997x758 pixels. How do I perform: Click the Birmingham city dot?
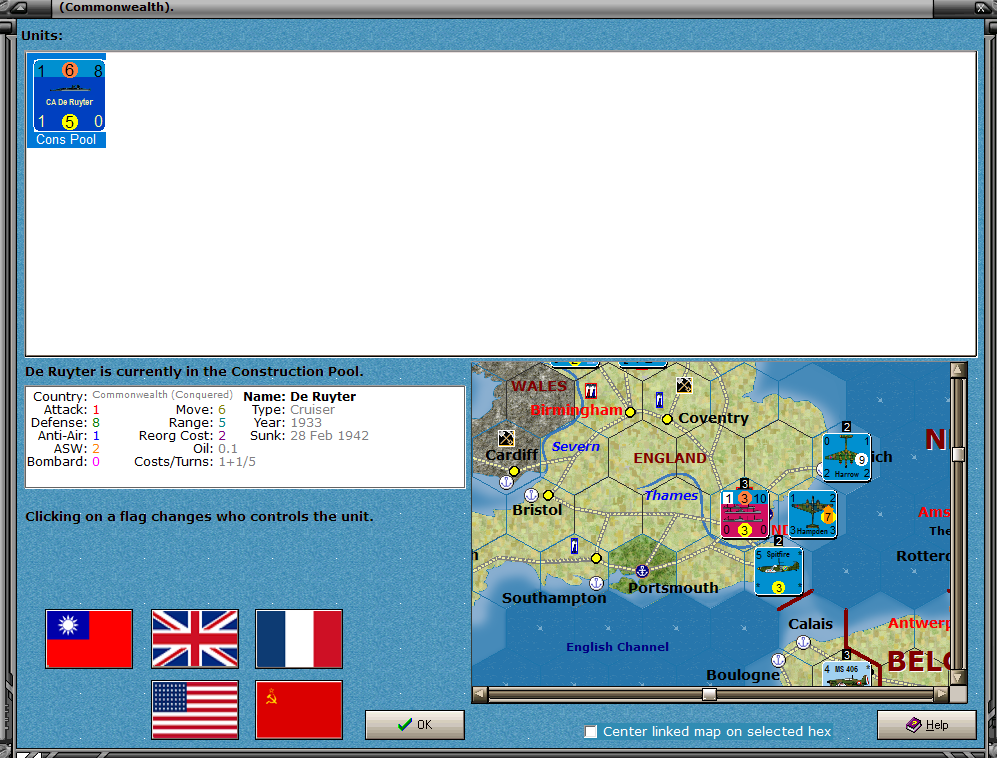(x=630, y=412)
